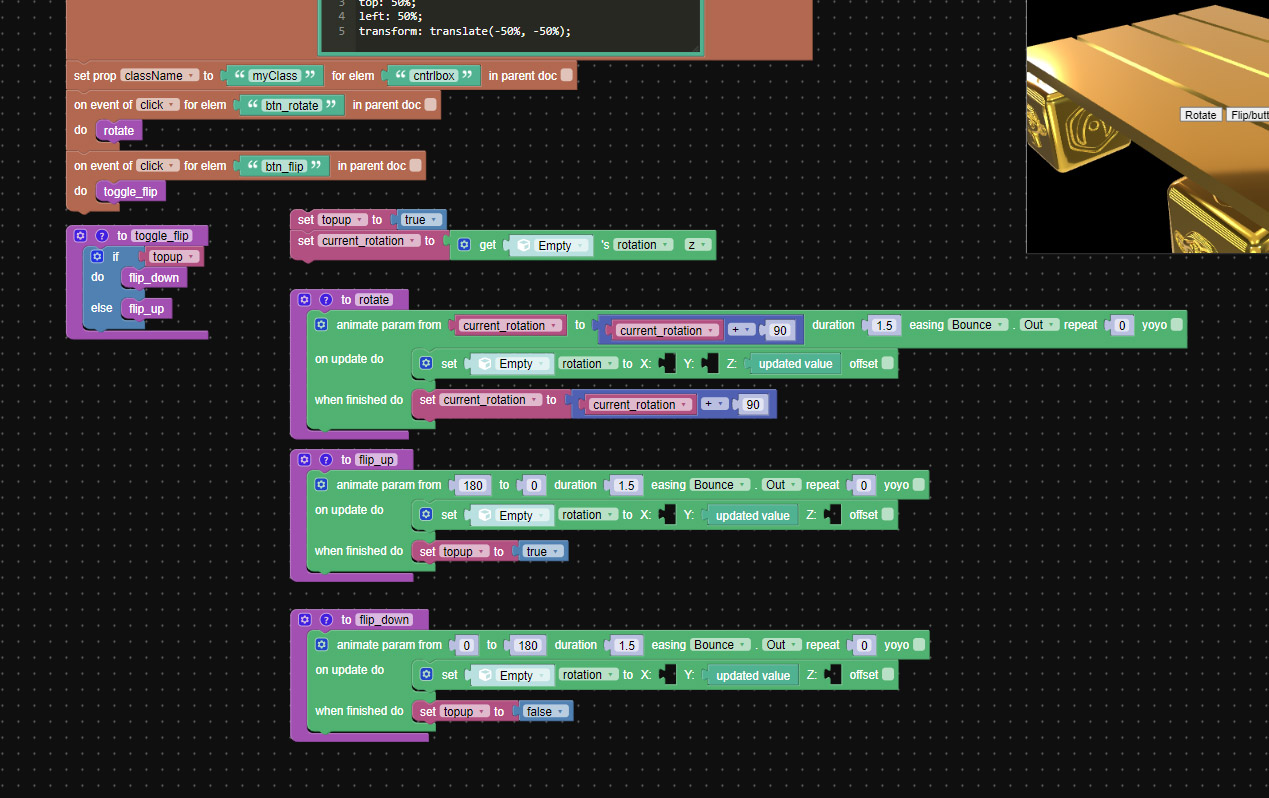Screen dimensions: 1269x798
Task: Click the Rotate button in preview
Action: coord(1200,115)
